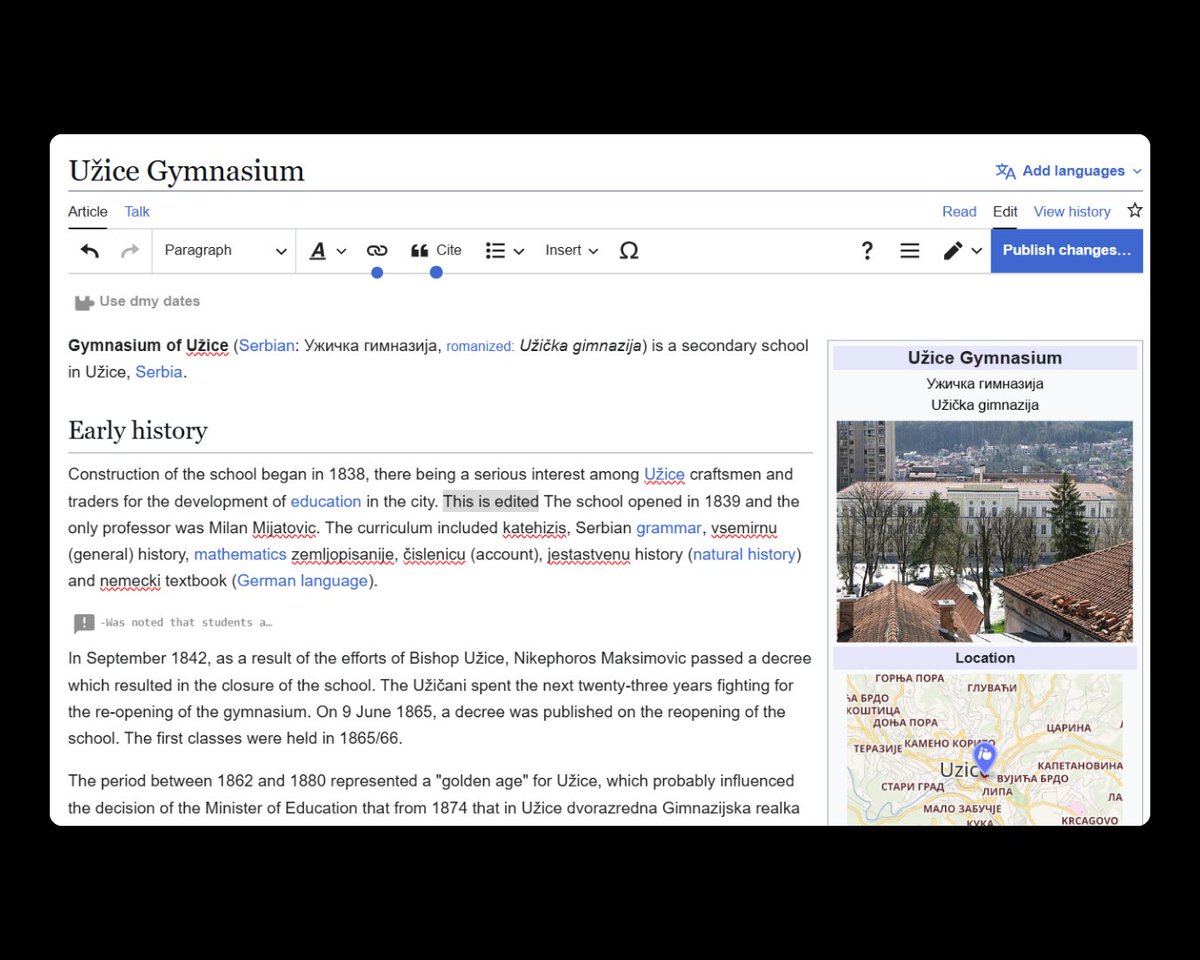Follow the Serbian language link

tap(267, 346)
